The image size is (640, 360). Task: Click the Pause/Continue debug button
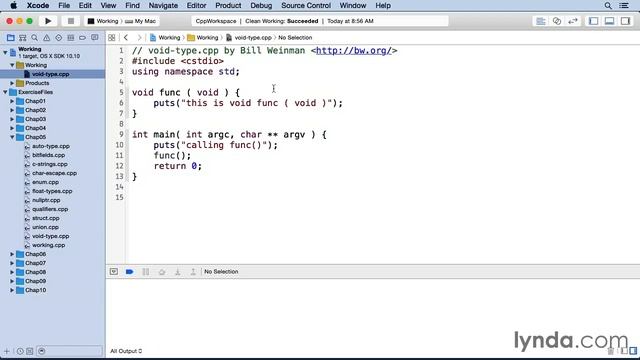pos(146,271)
